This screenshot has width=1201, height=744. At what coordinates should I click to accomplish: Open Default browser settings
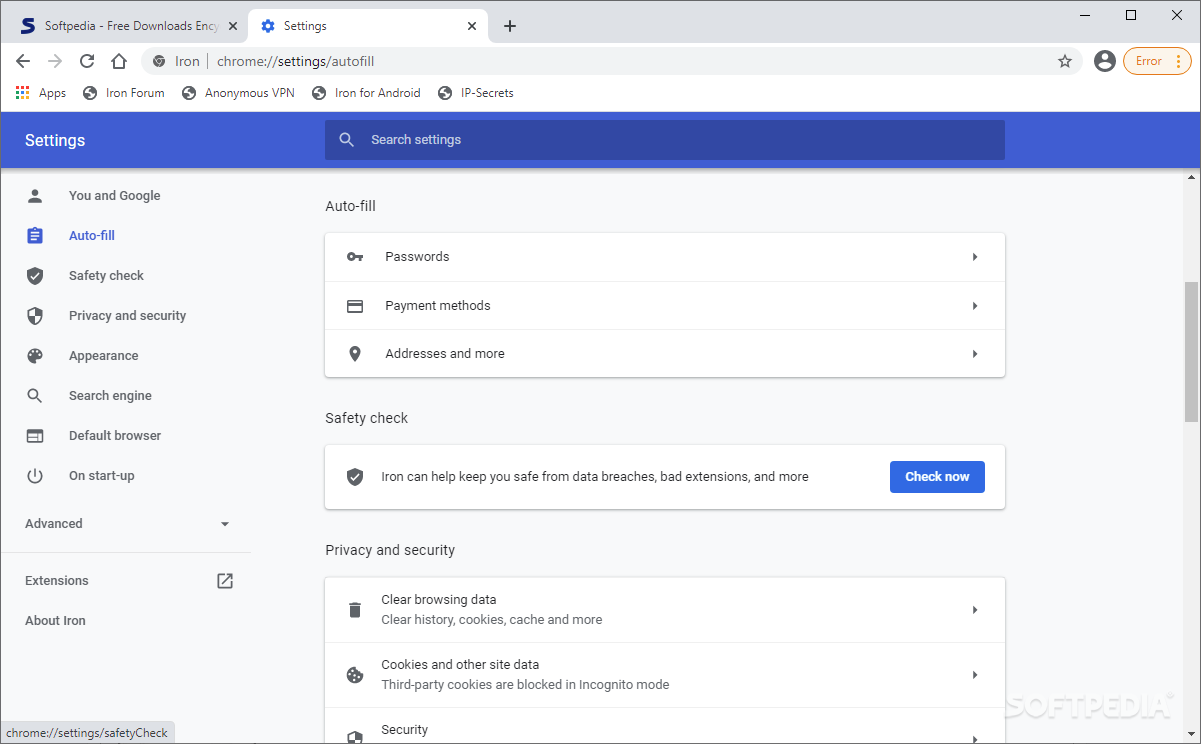pyautogui.click(x=115, y=436)
